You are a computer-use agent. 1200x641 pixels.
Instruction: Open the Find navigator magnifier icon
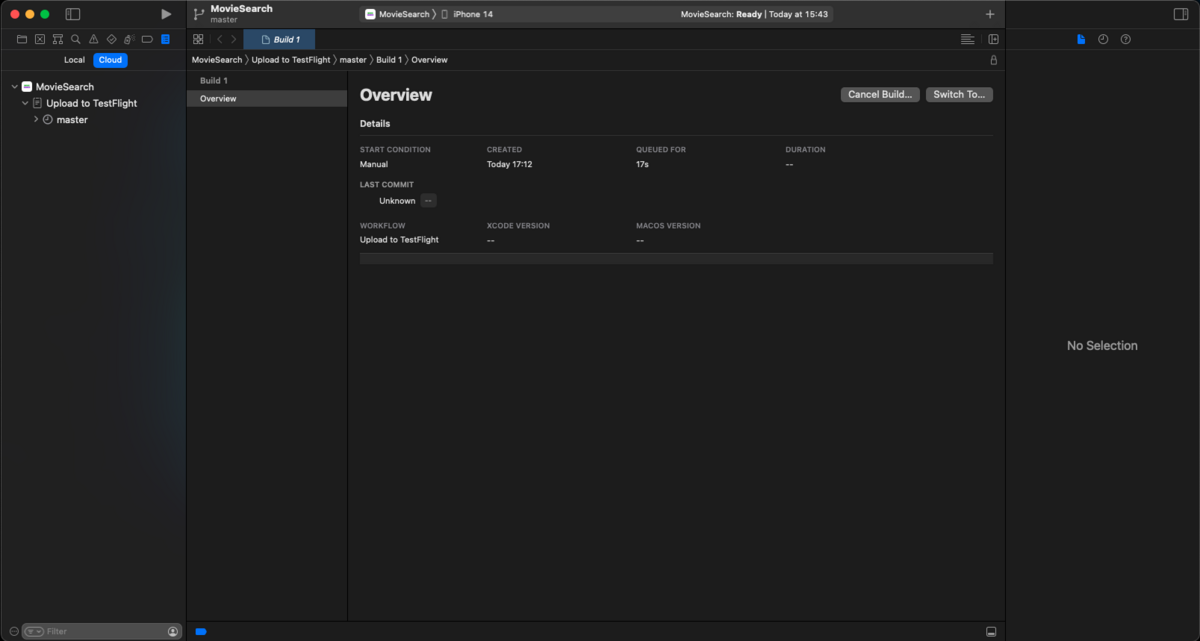(76, 39)
